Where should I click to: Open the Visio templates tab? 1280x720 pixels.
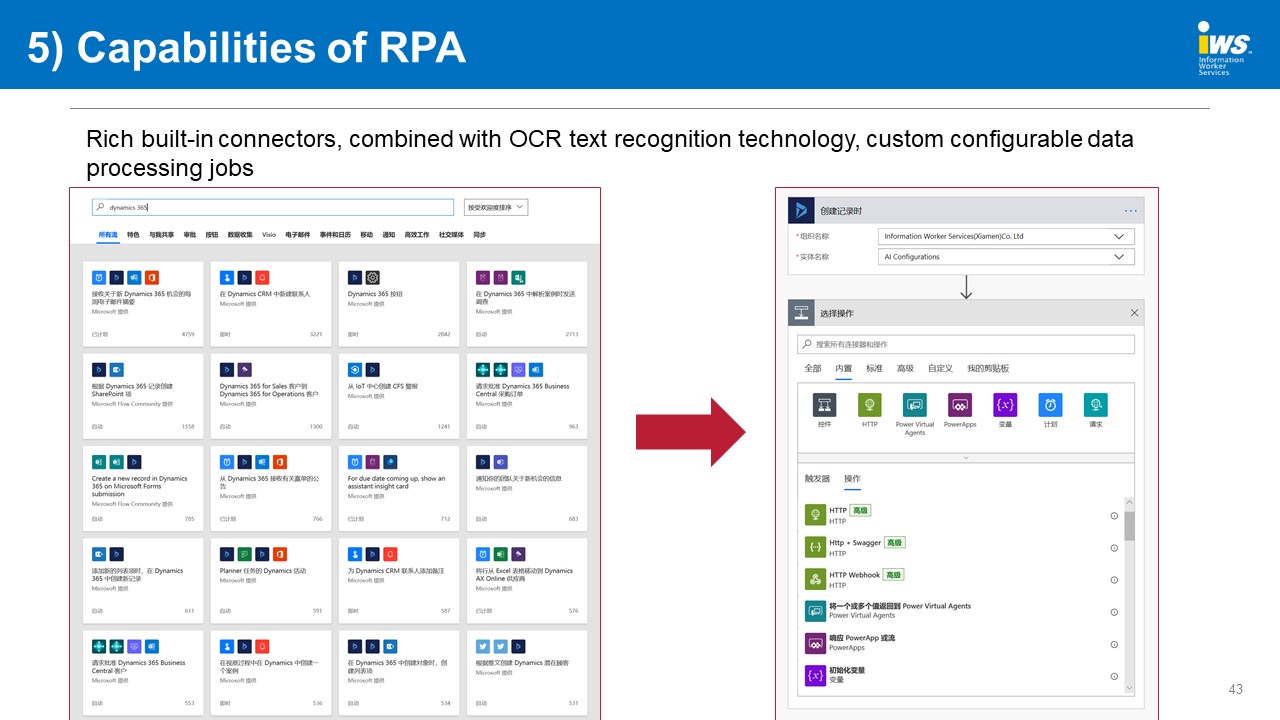point(269,235)
